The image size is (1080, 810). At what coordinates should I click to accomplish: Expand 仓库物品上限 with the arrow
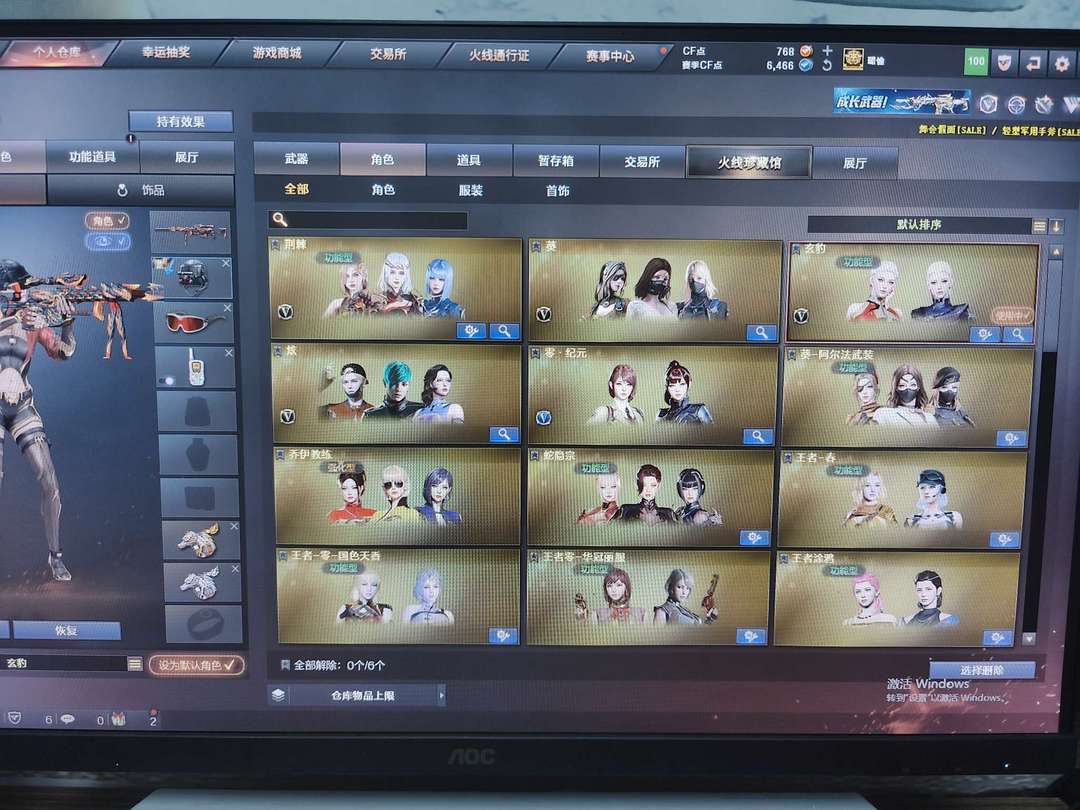click(x=442, y=696)
